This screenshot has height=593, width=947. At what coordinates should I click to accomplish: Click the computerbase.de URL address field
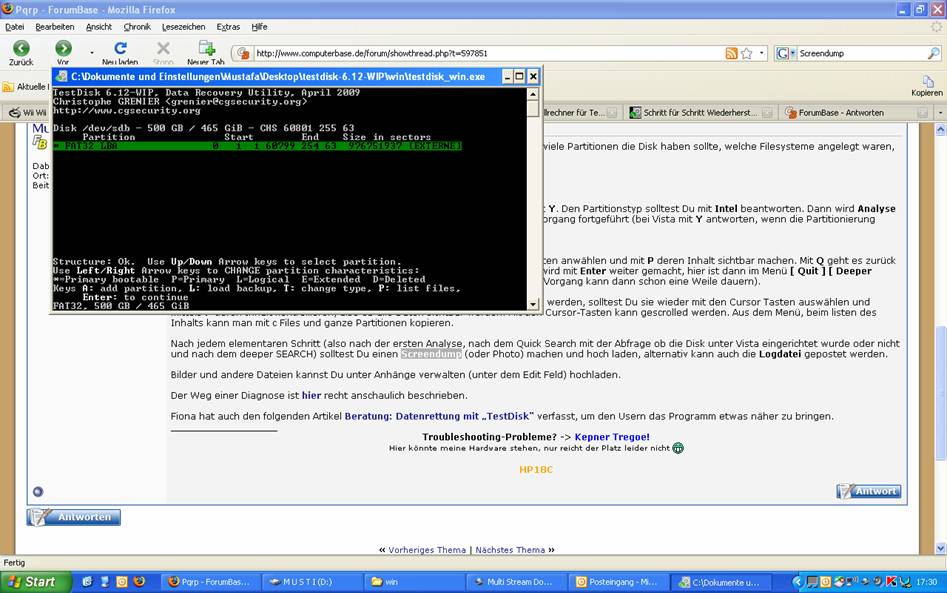coord(486,53)
